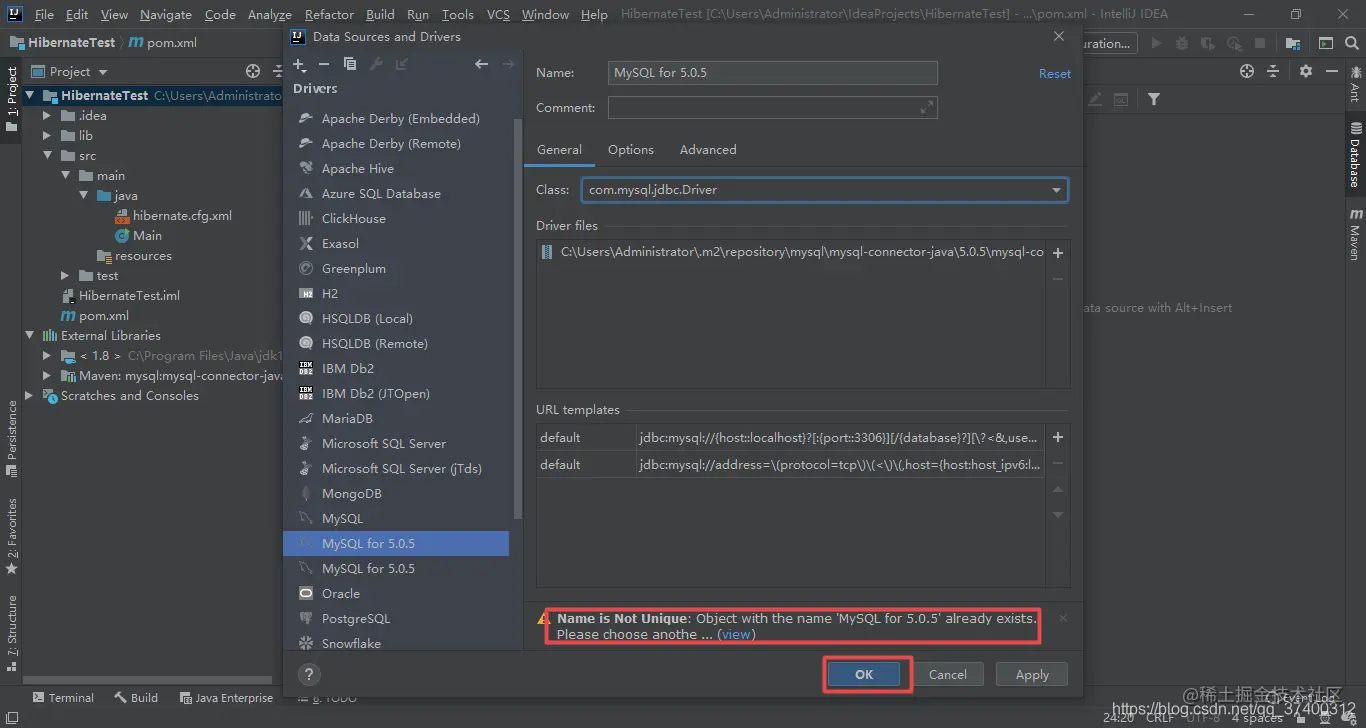This screenshot has height=728, width=1366.
Task: Expand Scratches and Consoles node
Action: [30, 396]
